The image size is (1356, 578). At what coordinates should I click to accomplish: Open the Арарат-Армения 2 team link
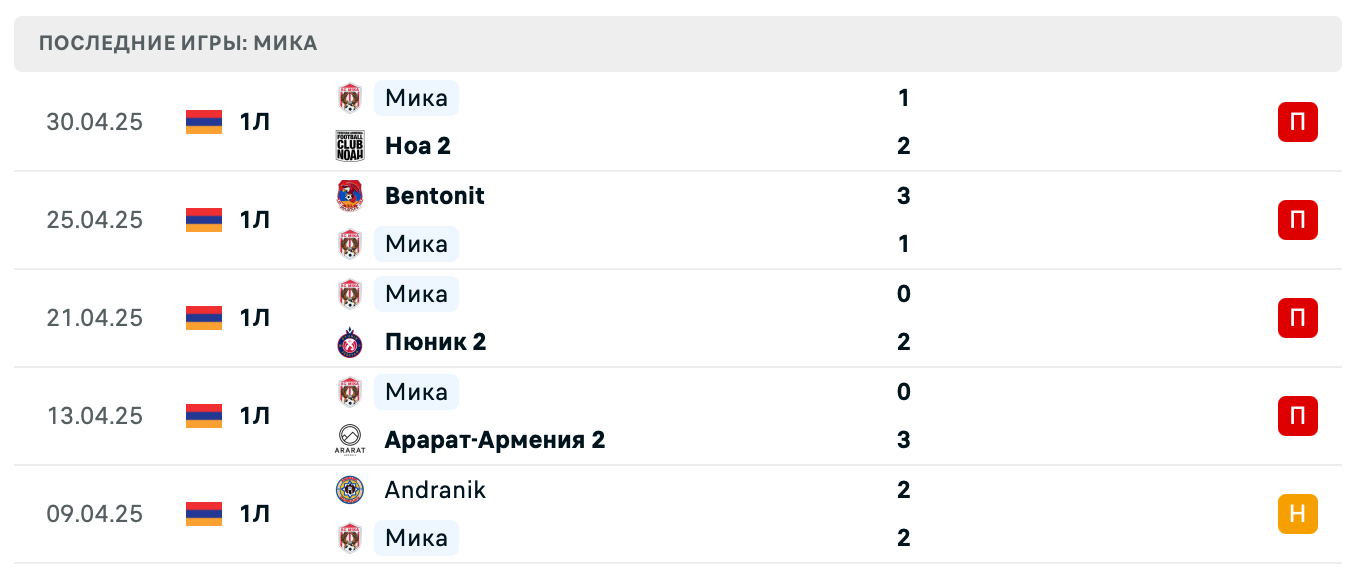(494, 440)
